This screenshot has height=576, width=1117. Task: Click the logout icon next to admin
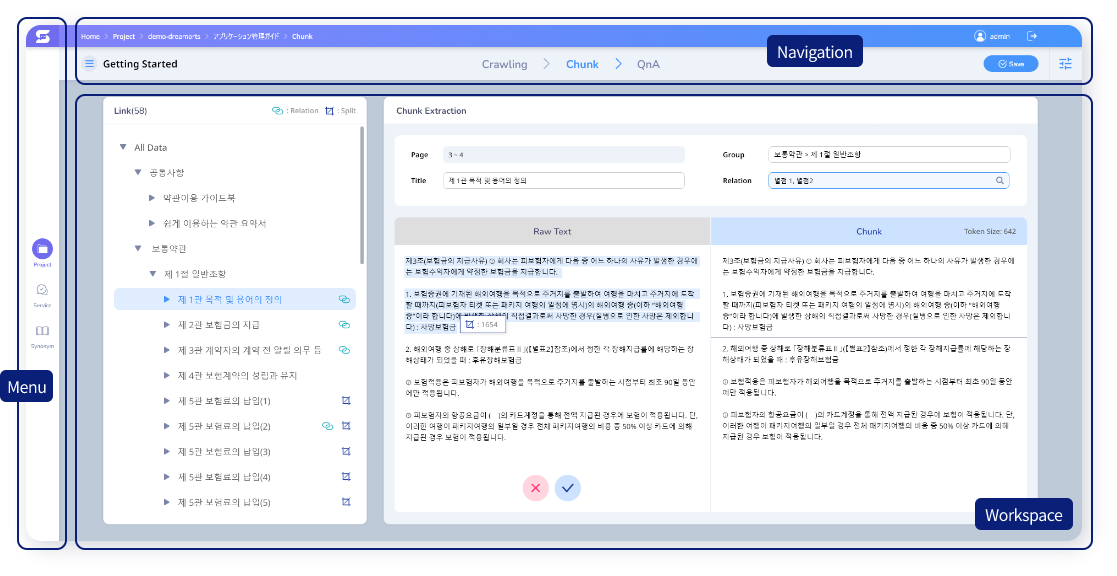1032,36
